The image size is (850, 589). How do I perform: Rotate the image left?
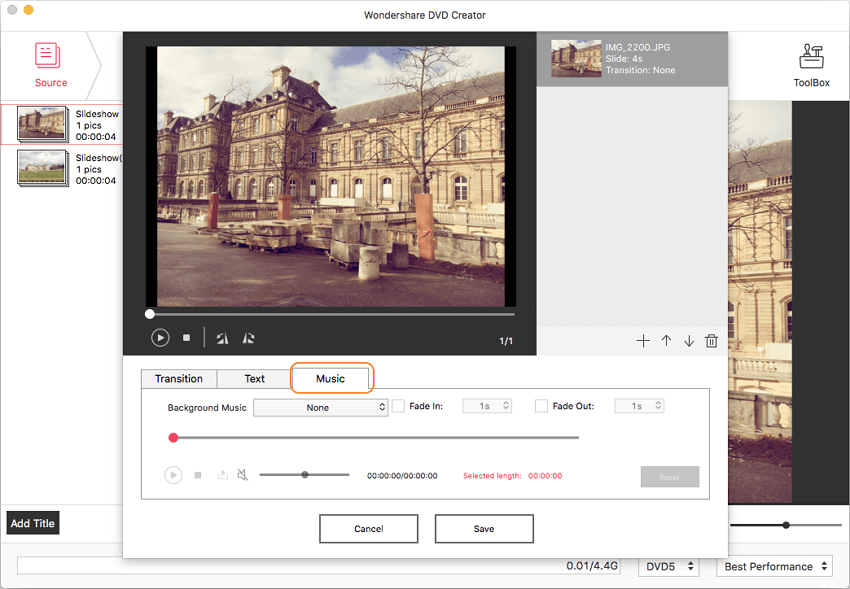(222, 338)
